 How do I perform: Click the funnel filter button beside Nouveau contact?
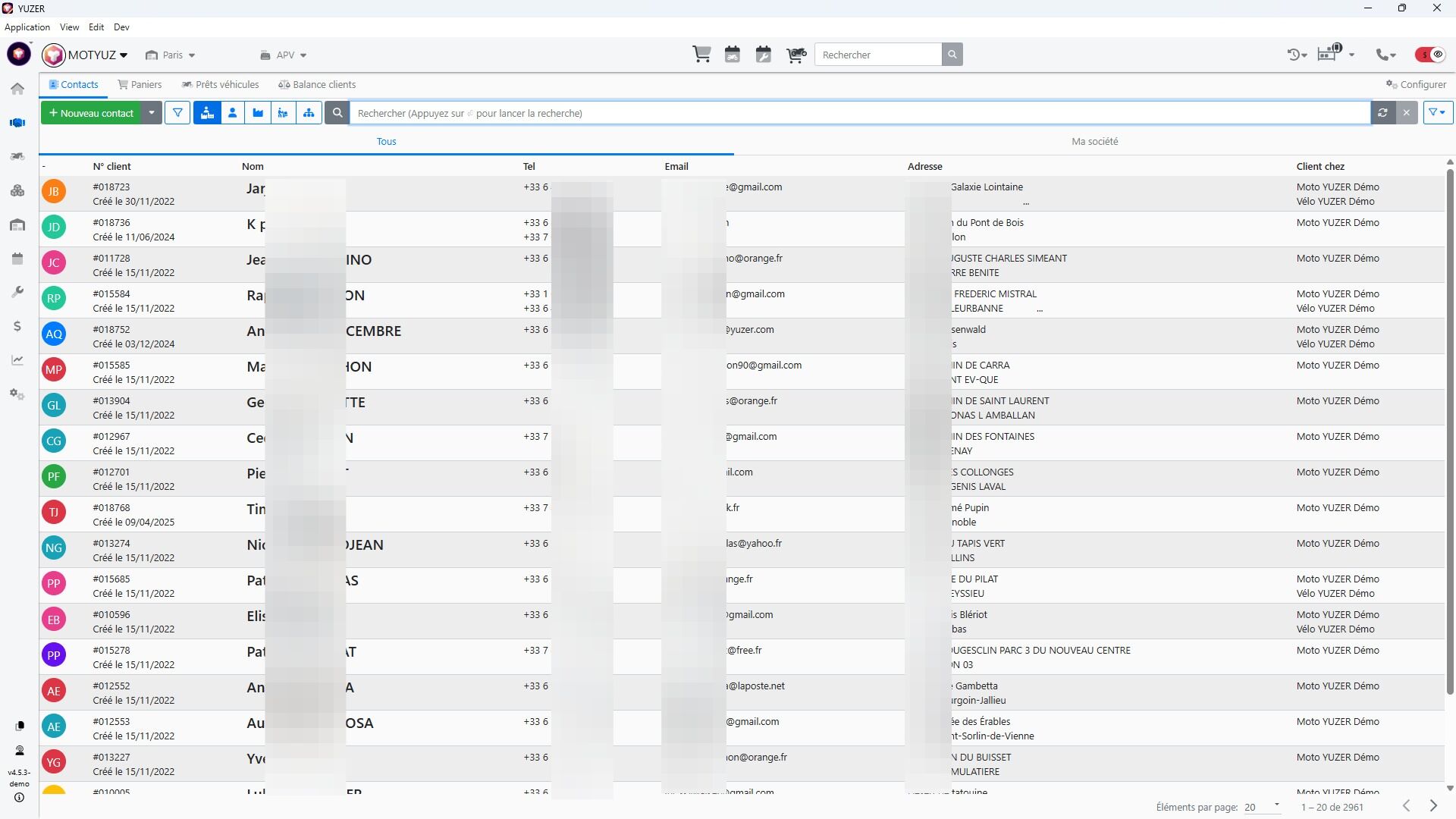177,113
